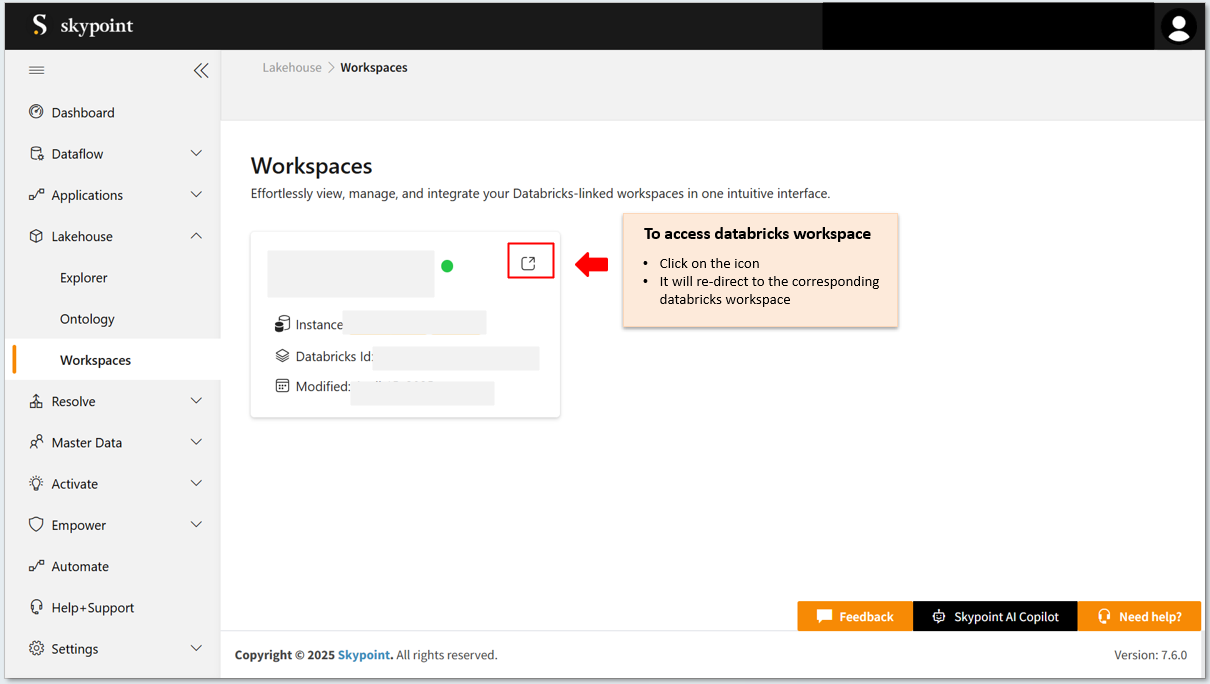Viewport: 1210px width, 684px height.
Task: Expand the Dataflow menu chevron
Action: pos(196,153)
